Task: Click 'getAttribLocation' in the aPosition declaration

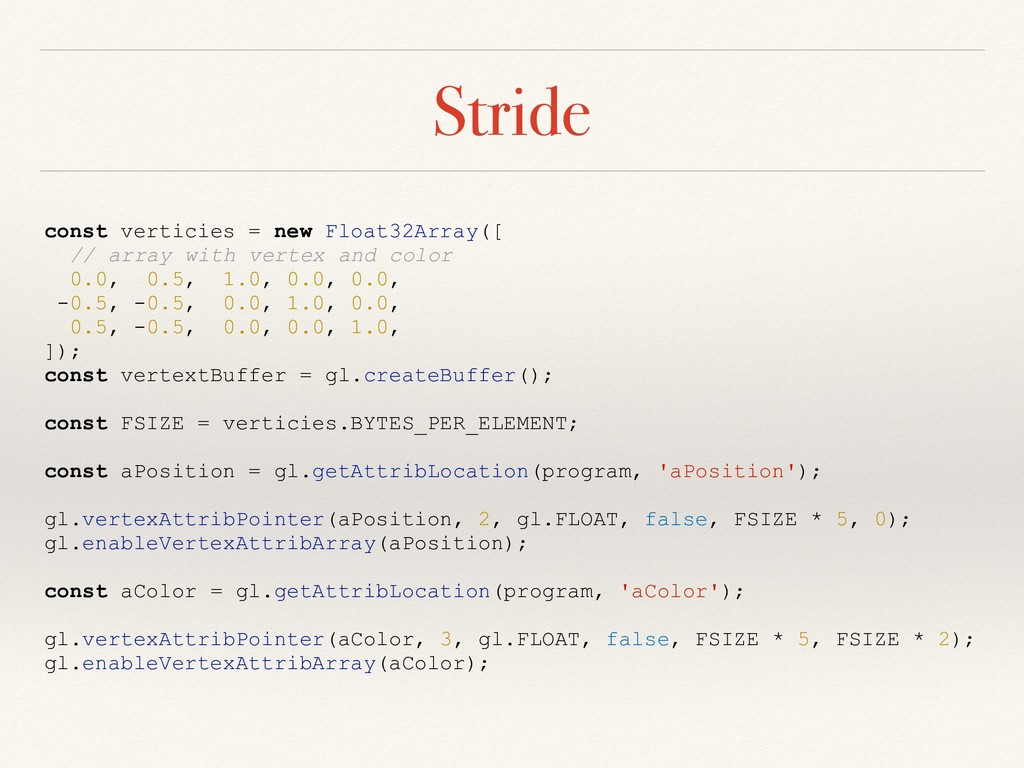Action: point(420,472)
